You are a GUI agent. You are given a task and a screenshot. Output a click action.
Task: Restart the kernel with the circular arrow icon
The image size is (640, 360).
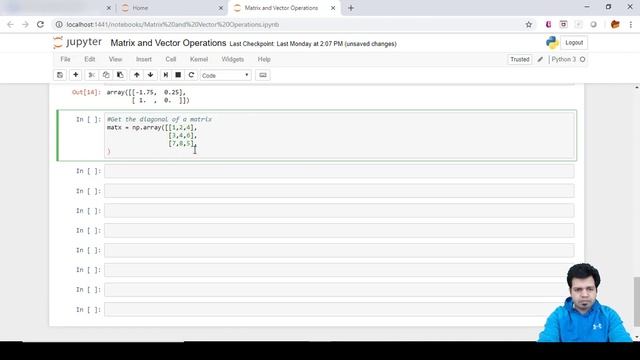coord(191,75)
